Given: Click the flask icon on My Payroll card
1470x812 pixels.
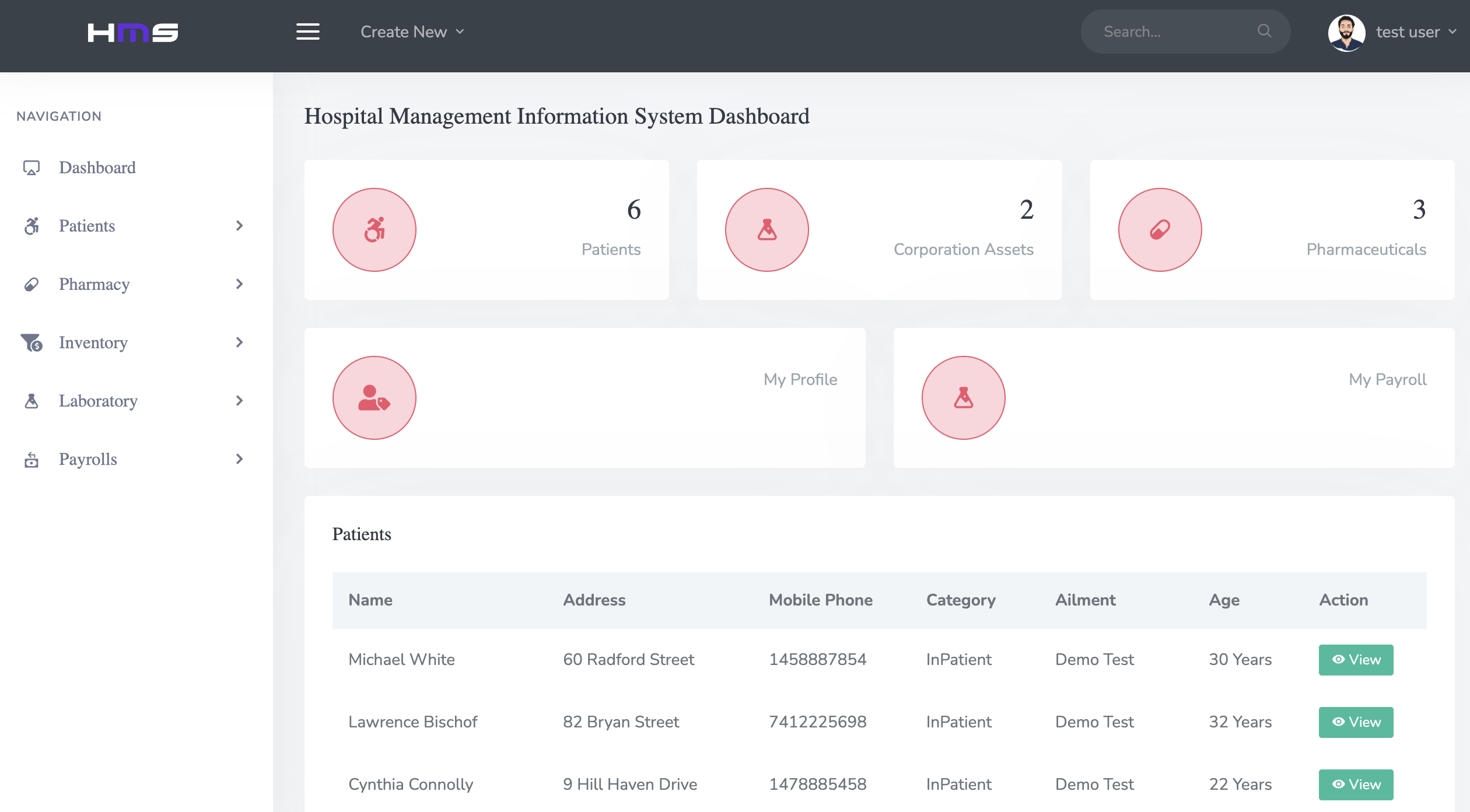Looking at the screenshot, I should [963, 397].
